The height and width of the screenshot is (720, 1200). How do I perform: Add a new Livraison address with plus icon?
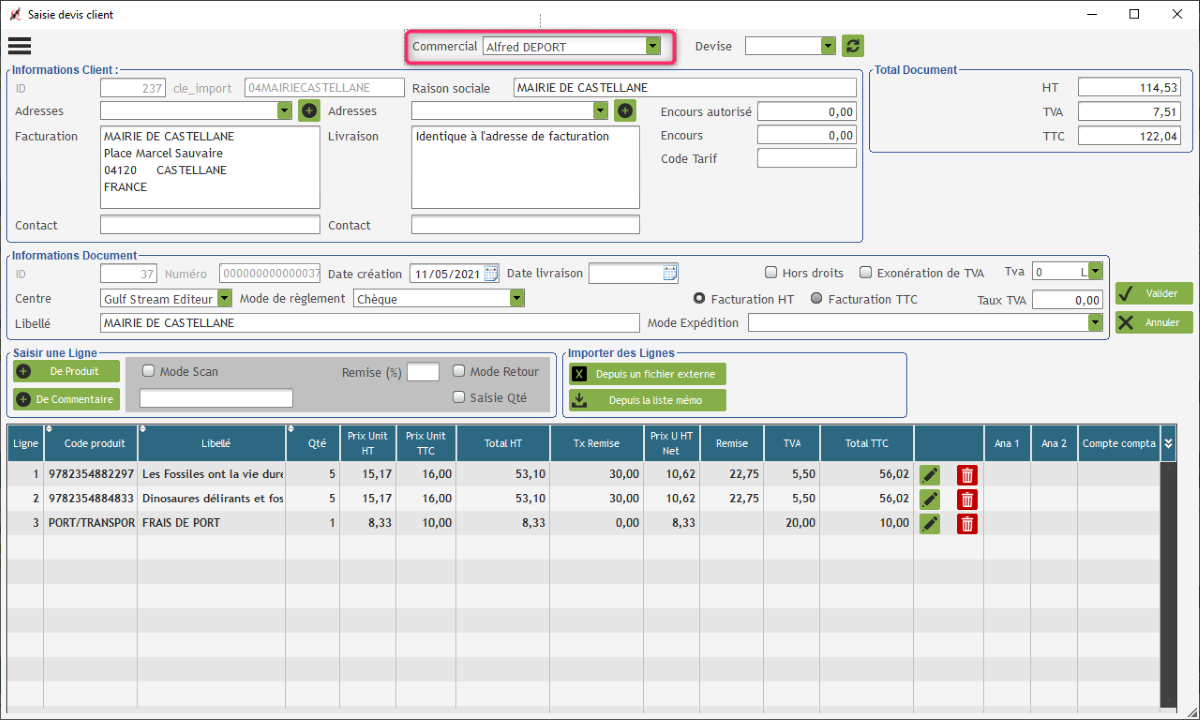625,111
